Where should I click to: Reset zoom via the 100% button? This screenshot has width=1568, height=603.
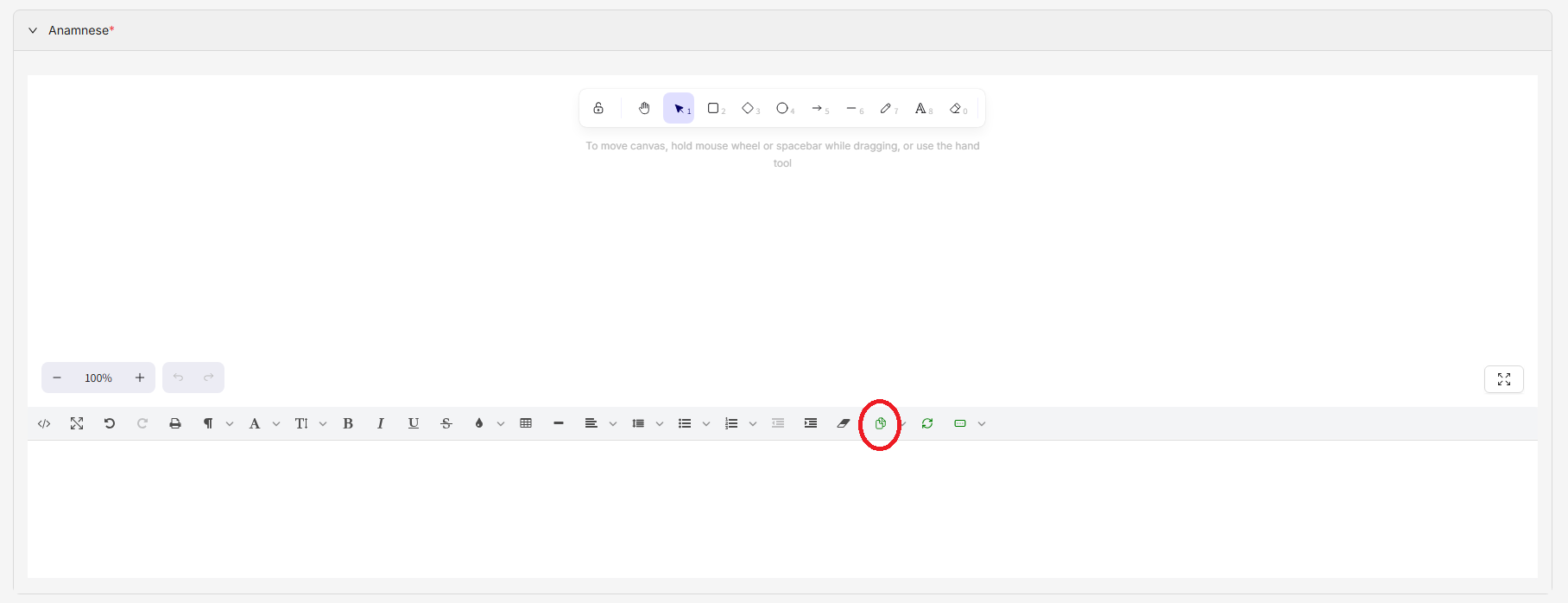click(98, 378)
